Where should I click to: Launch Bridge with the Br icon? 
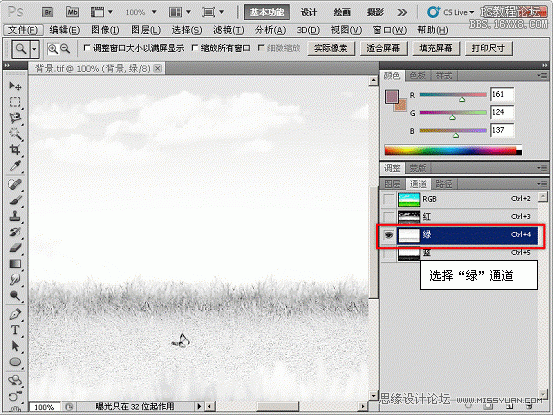[47, 12]
